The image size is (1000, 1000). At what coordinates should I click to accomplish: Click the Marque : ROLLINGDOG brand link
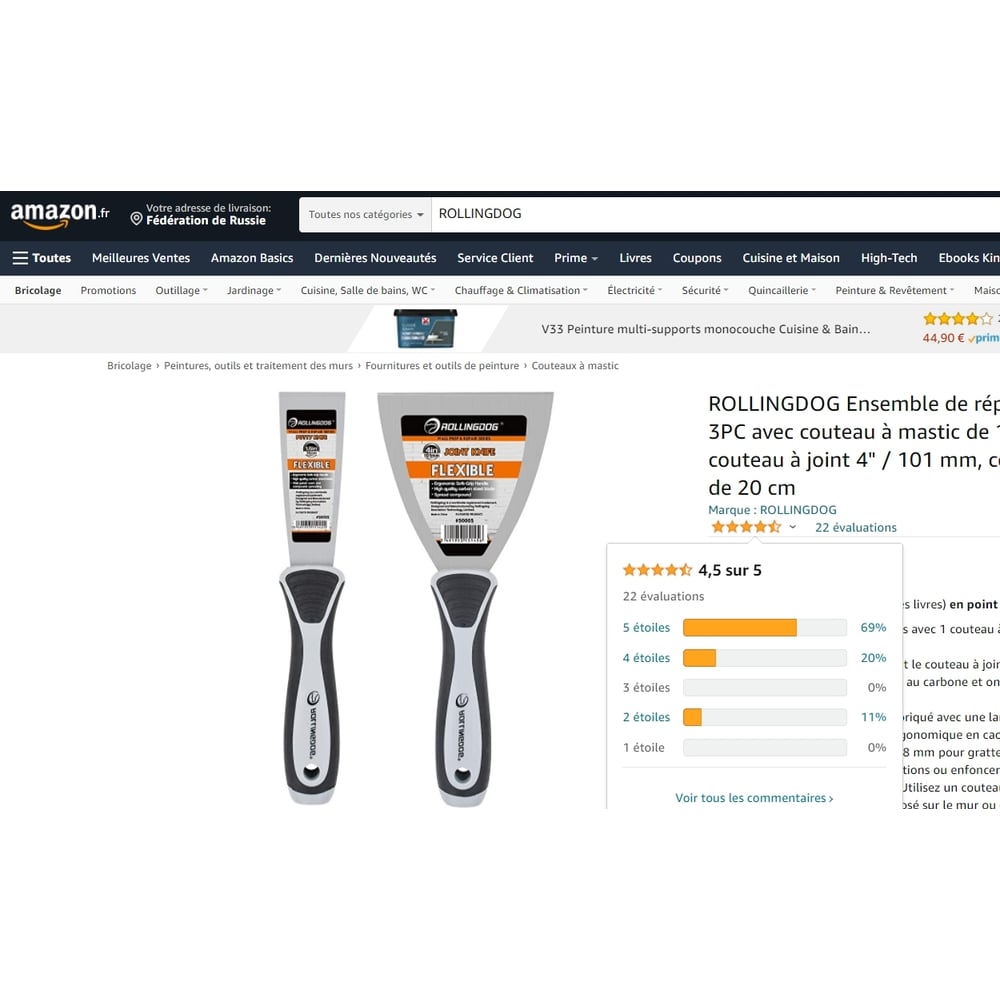[772, 510]
